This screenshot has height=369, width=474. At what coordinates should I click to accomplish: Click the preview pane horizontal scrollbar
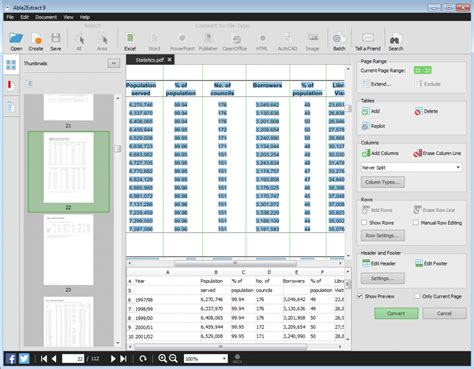coord(220,346)
